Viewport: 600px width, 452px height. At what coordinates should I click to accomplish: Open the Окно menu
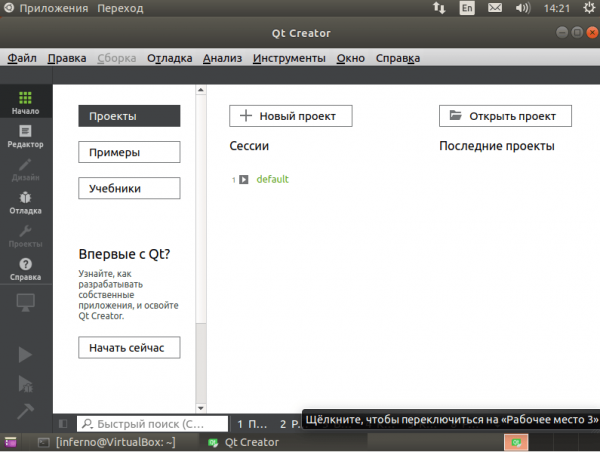pyautogui.click(x=351, y=58)
